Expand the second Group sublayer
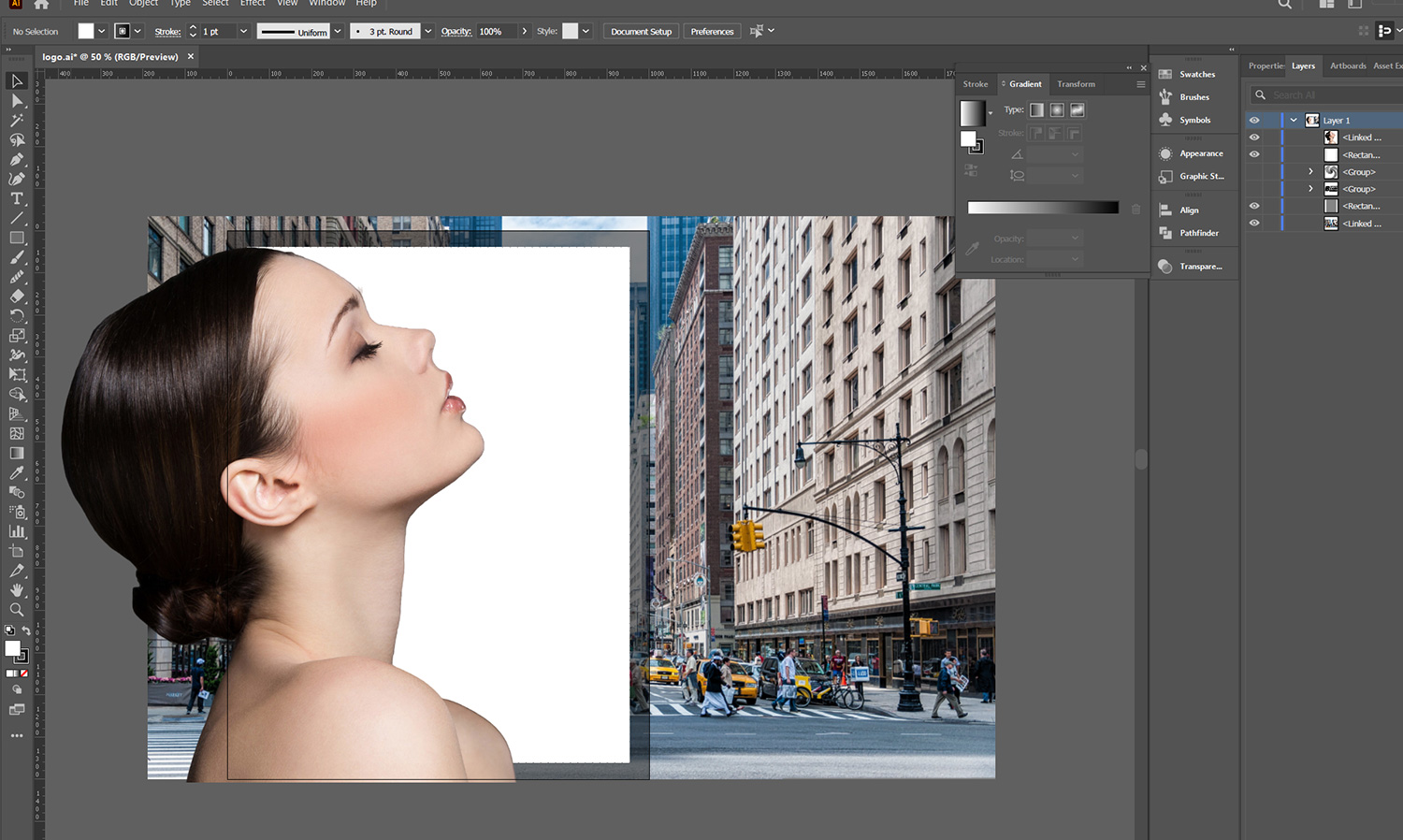This screenshot has height=840, width=1403. [1310, 189]
